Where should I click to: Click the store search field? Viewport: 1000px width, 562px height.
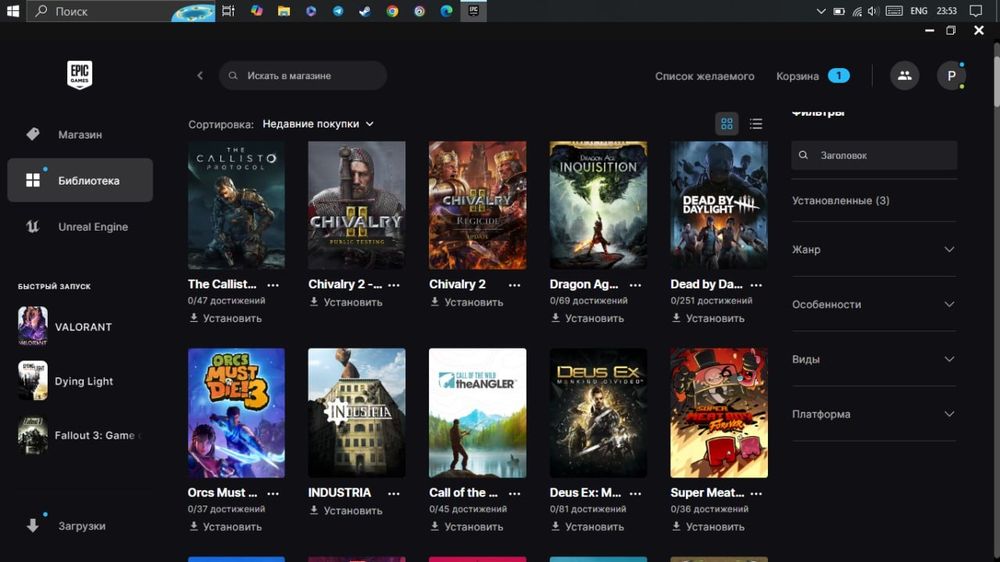click(302, 75)
